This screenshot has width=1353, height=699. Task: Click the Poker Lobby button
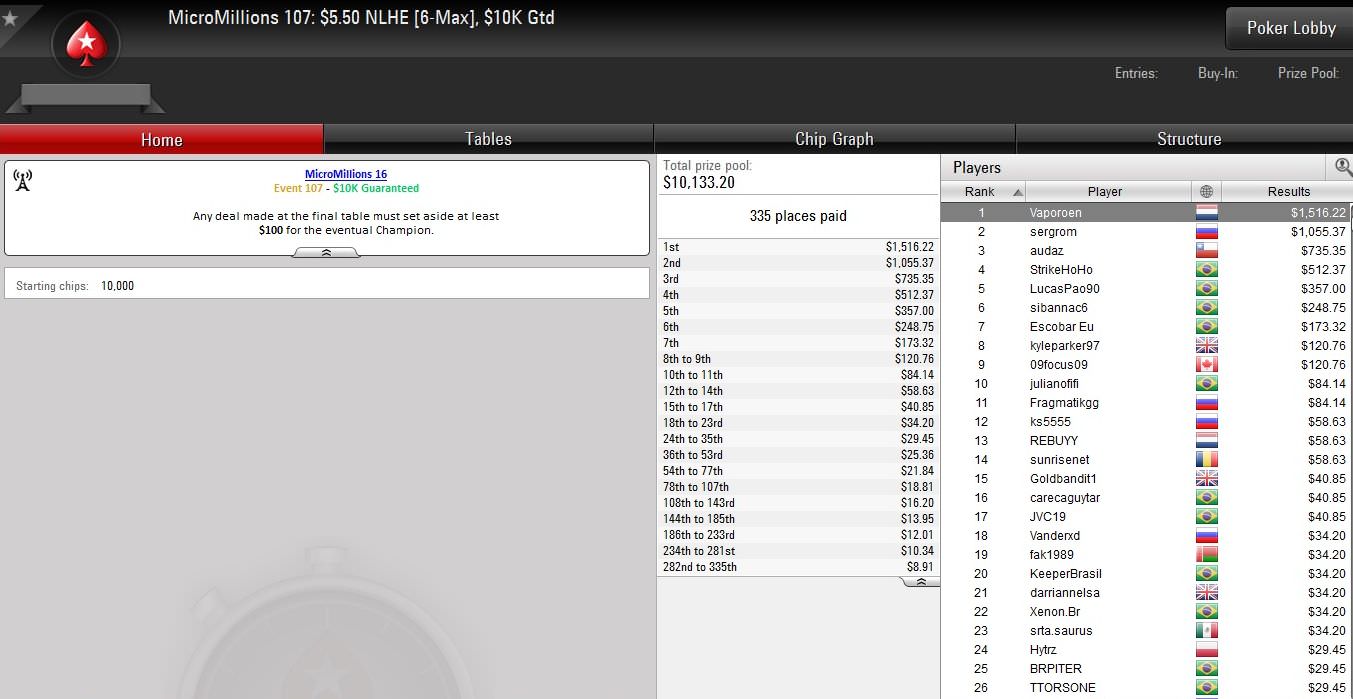(1291, 28)
